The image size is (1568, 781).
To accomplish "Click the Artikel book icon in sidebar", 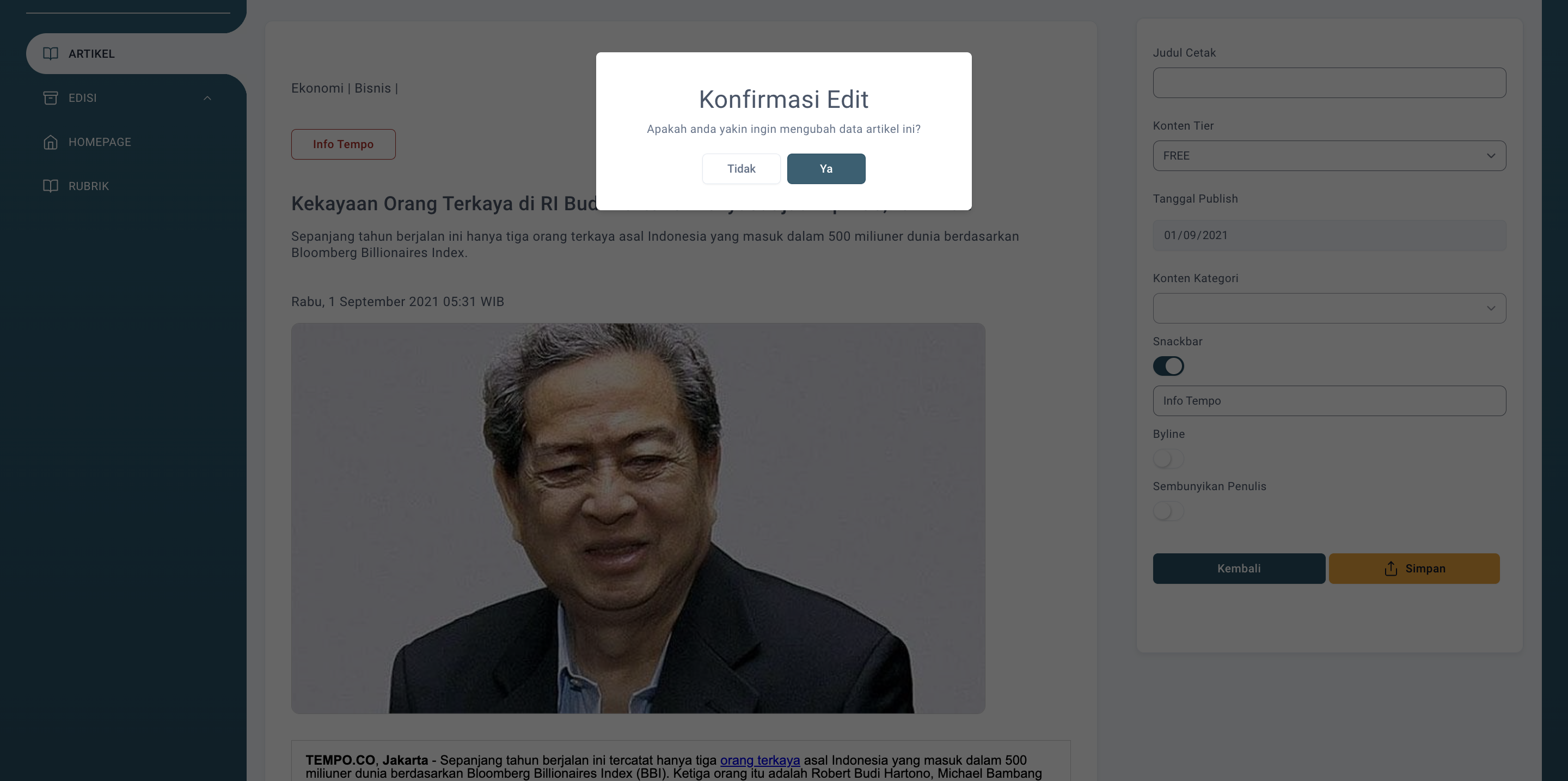I will coord(51,53).
